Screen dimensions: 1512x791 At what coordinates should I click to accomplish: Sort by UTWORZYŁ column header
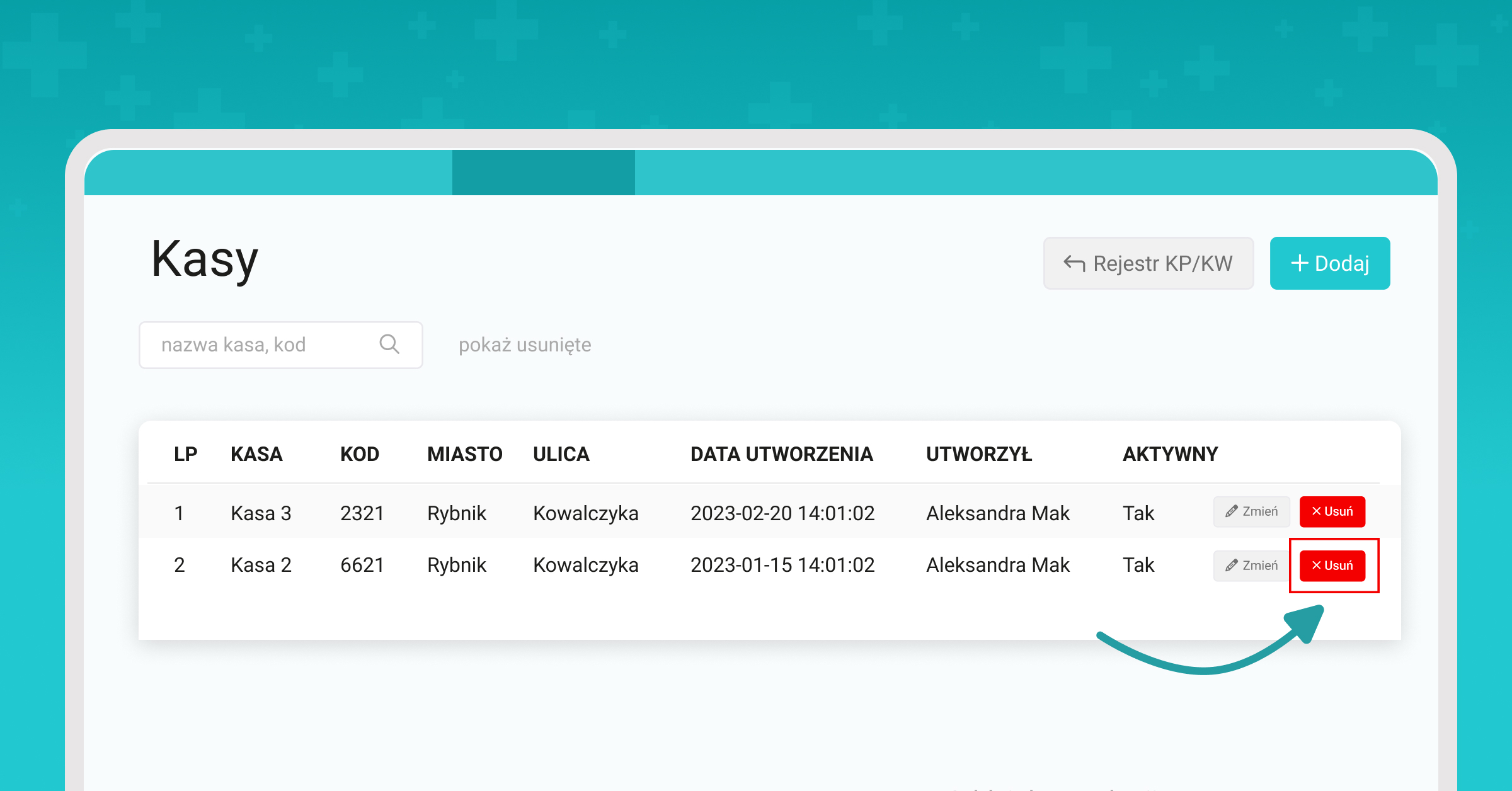point(979,454)
